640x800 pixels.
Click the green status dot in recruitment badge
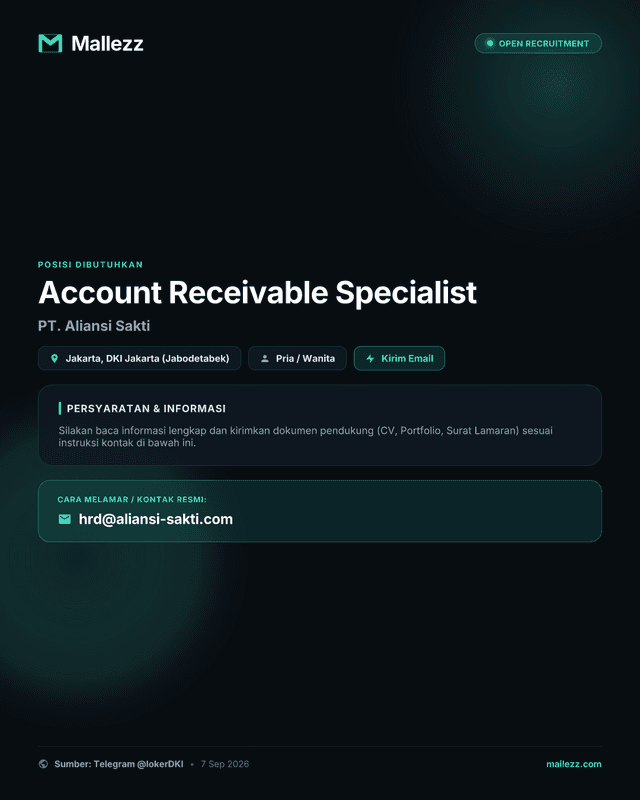[x=489, y=43]
